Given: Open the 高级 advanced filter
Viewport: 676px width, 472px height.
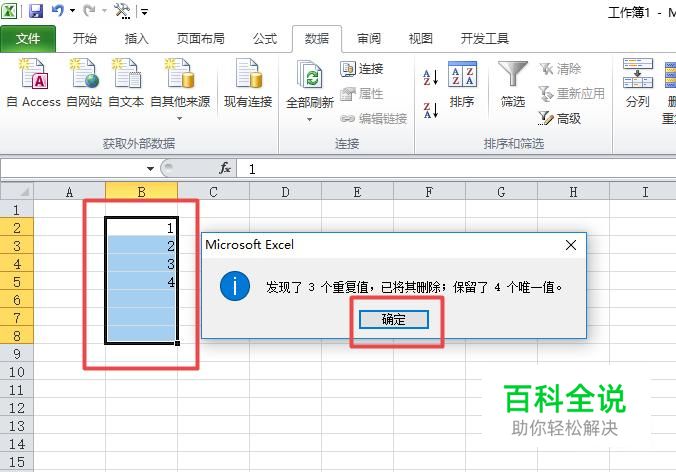Looking at the screenshot, I should [x=560, y=118].
